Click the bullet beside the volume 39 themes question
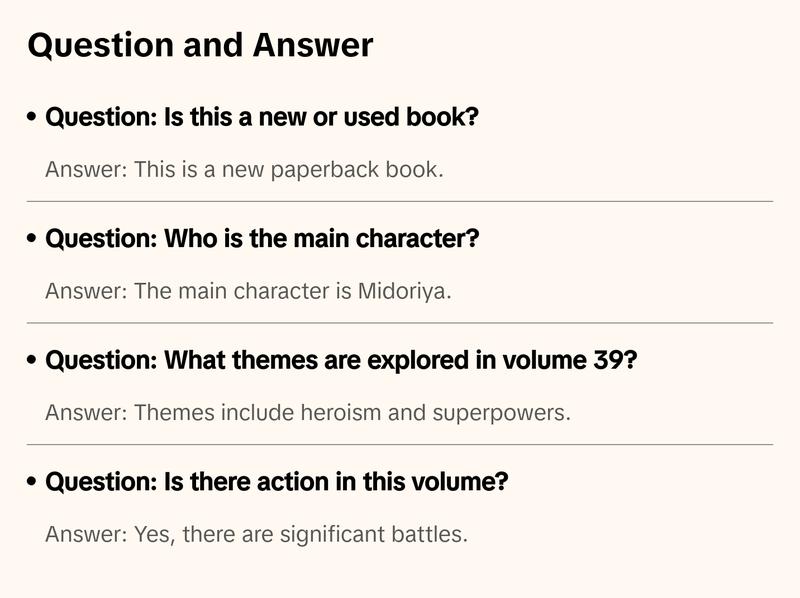This screenshot has height=598, width=800. pyautogui.click(x=33, y=361)
